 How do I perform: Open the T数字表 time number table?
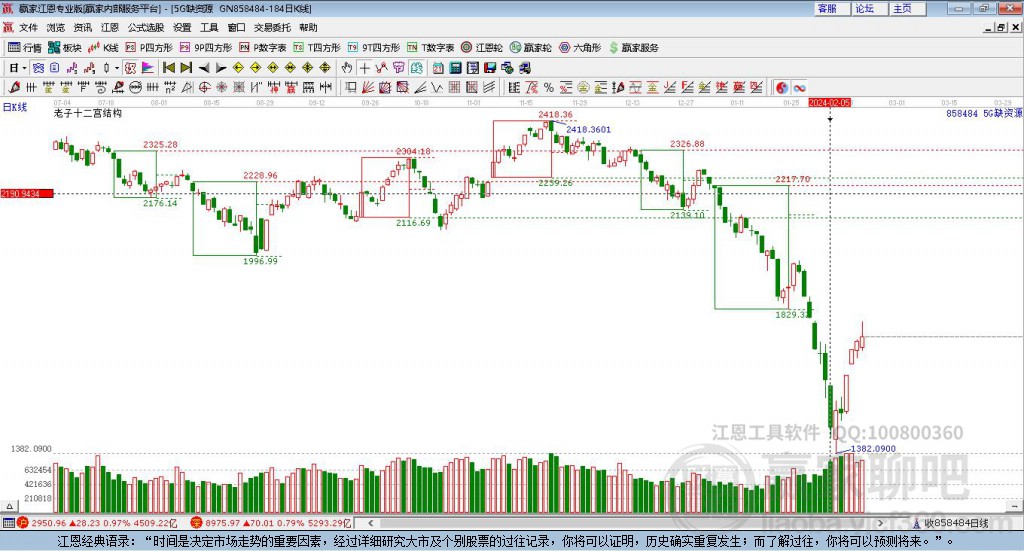click(x=430, y=48)
